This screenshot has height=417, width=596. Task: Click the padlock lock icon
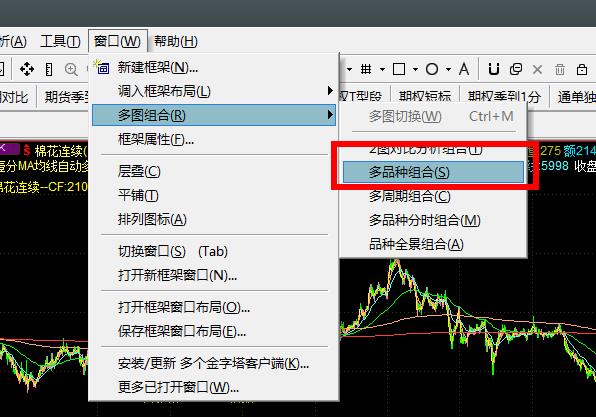582,69
